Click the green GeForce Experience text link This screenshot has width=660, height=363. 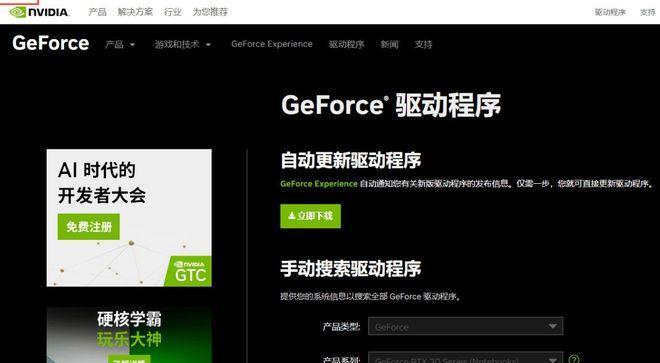pyautogui.click(x=319, y=184)
